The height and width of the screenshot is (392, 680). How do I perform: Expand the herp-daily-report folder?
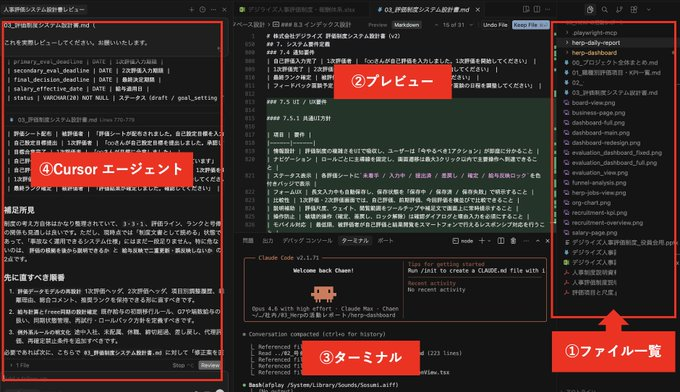(596, 42)
